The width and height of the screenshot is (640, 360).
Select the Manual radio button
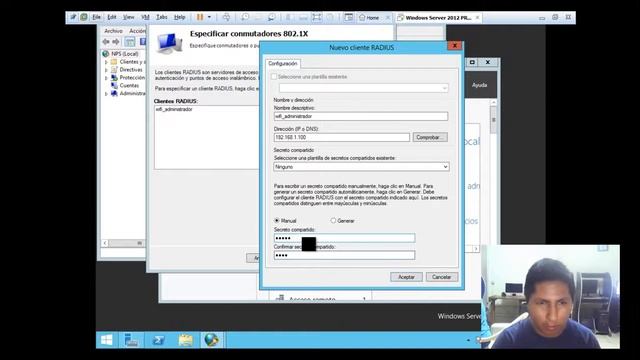(x=277, y=221)
